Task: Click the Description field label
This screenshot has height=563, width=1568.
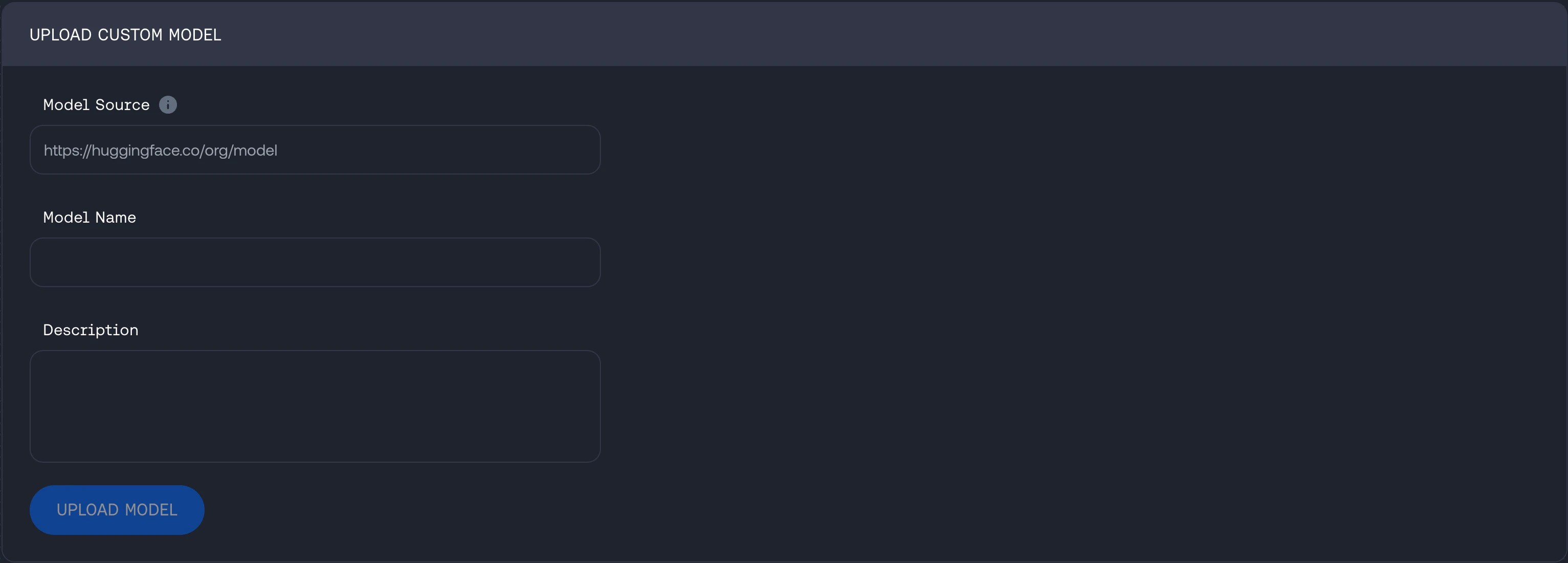Action: (x=90, y=330)
